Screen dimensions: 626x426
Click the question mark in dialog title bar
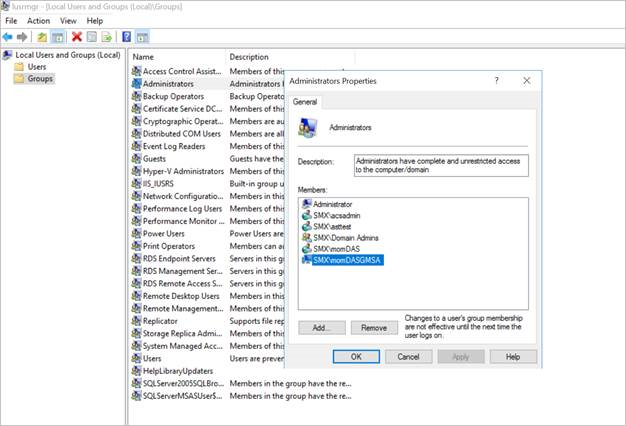[496, 81]
